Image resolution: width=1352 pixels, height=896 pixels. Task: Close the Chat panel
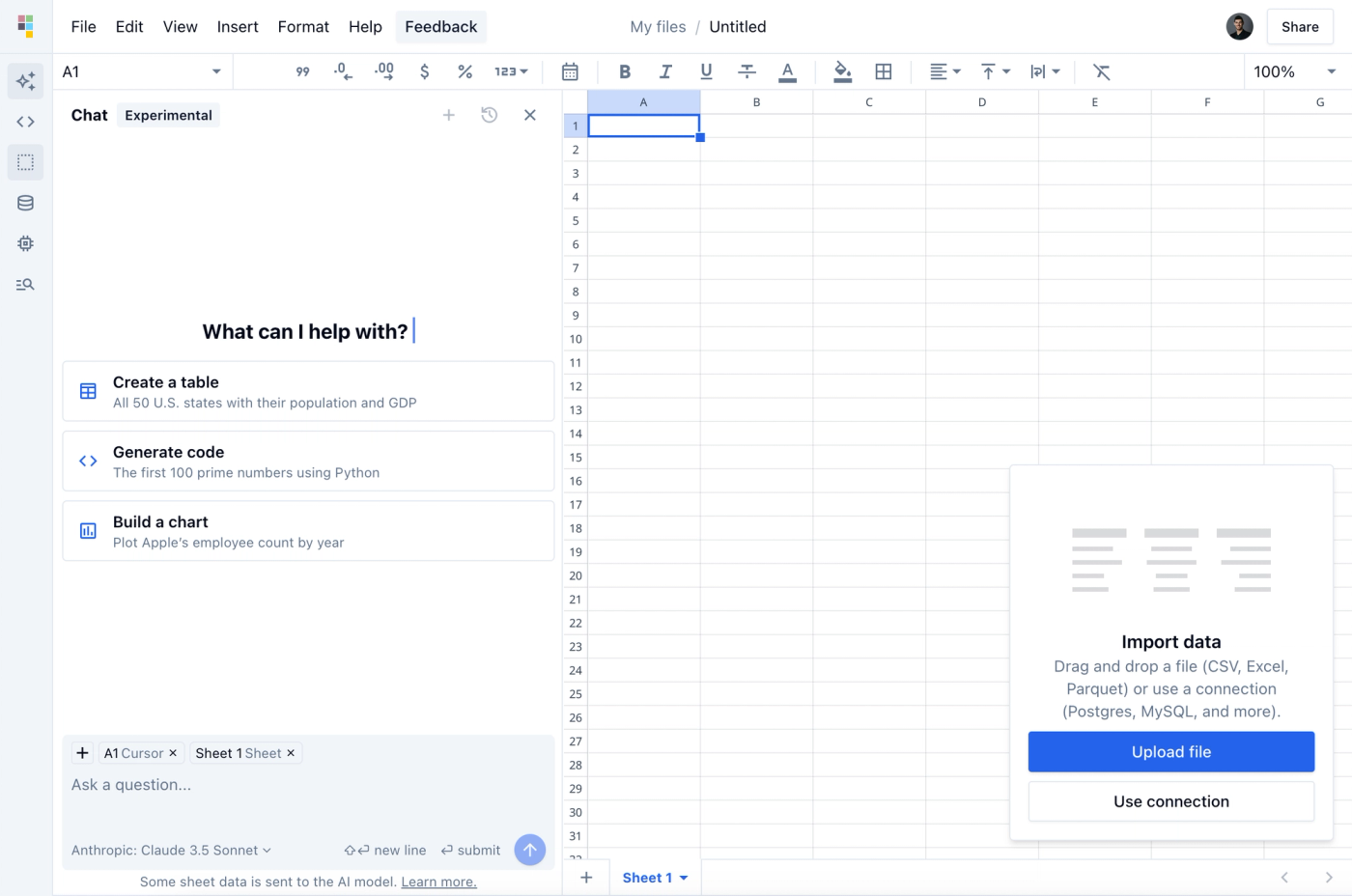point(530,115)
